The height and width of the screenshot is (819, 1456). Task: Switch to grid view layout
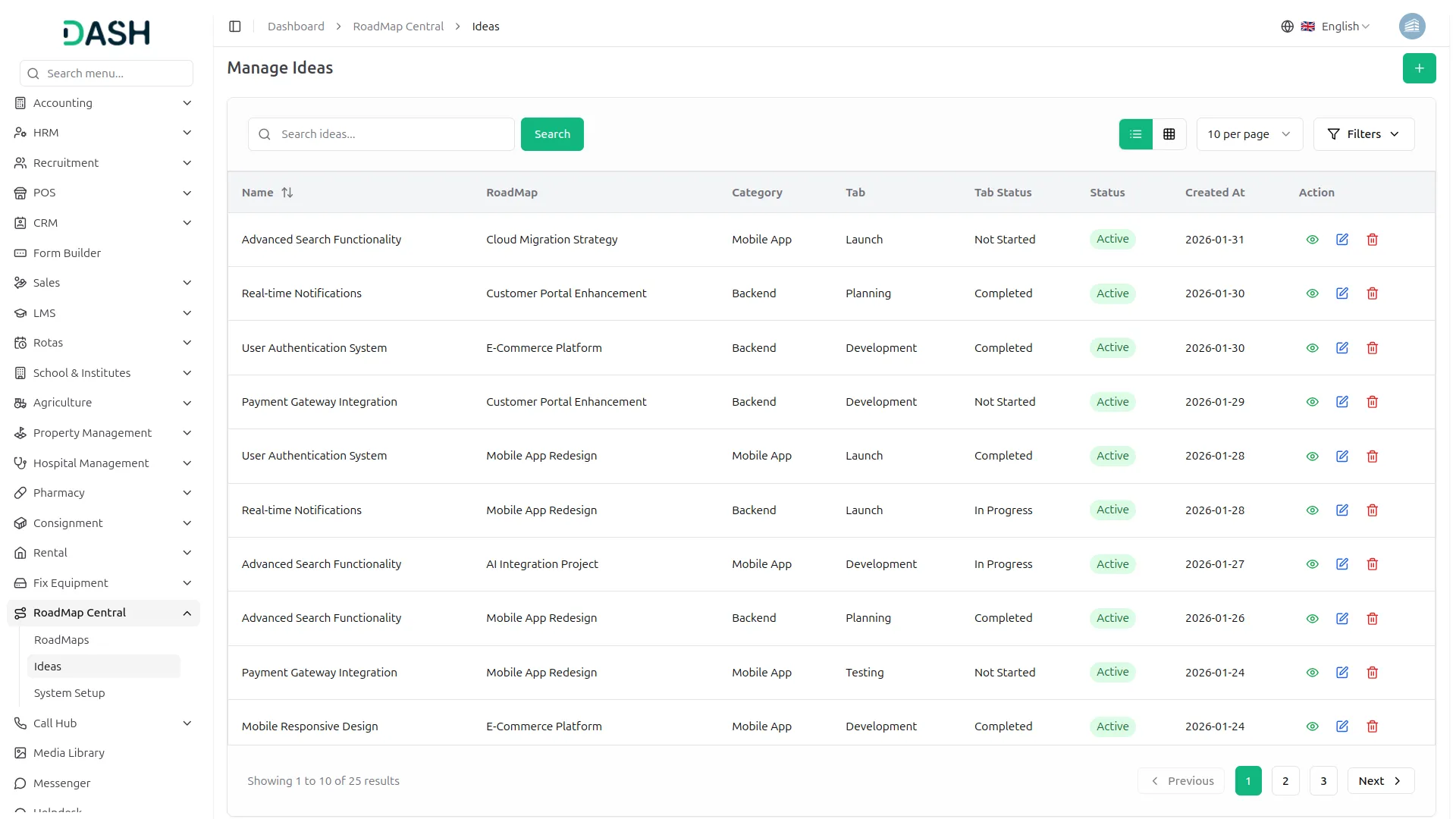click(x=1169, y=134)
